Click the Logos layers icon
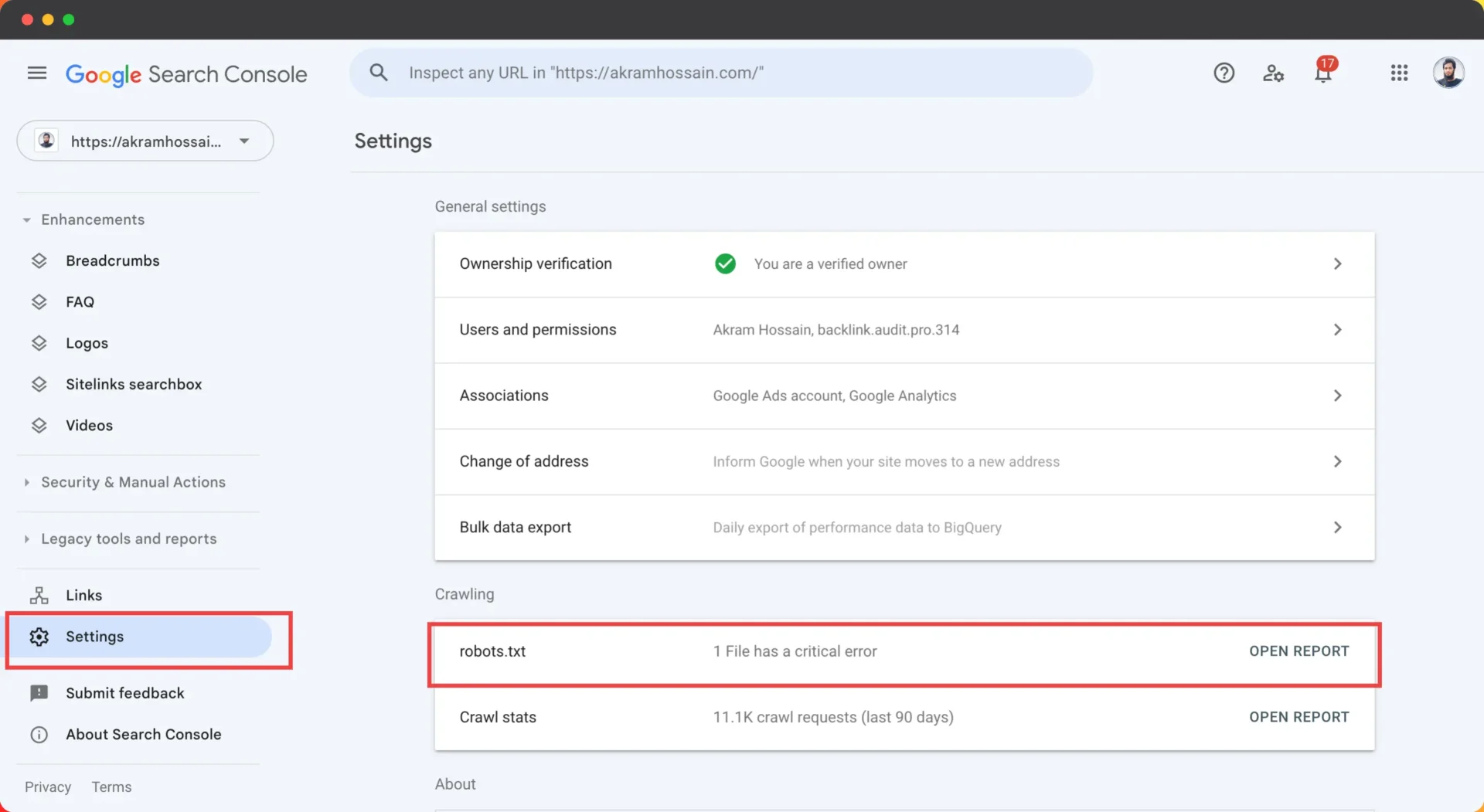 tap(39, 343)
